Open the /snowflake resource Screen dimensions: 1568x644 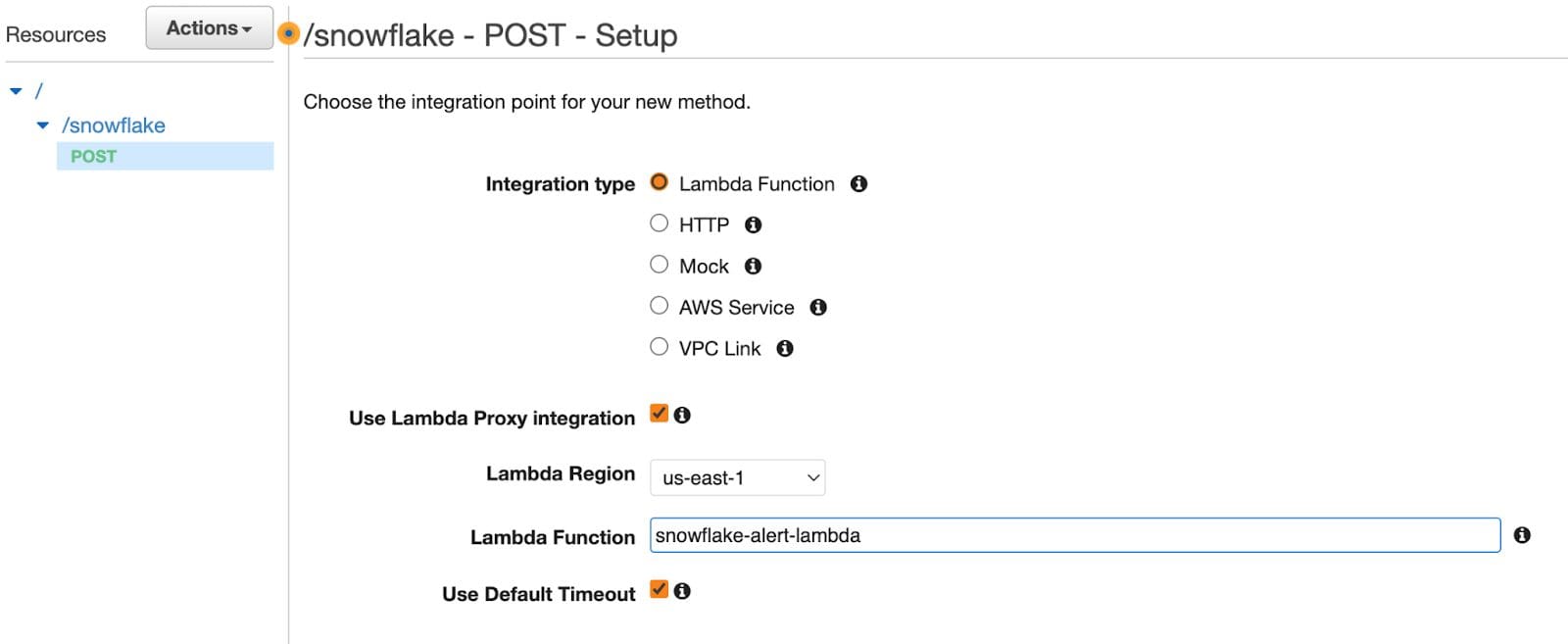tap(115, 124)
